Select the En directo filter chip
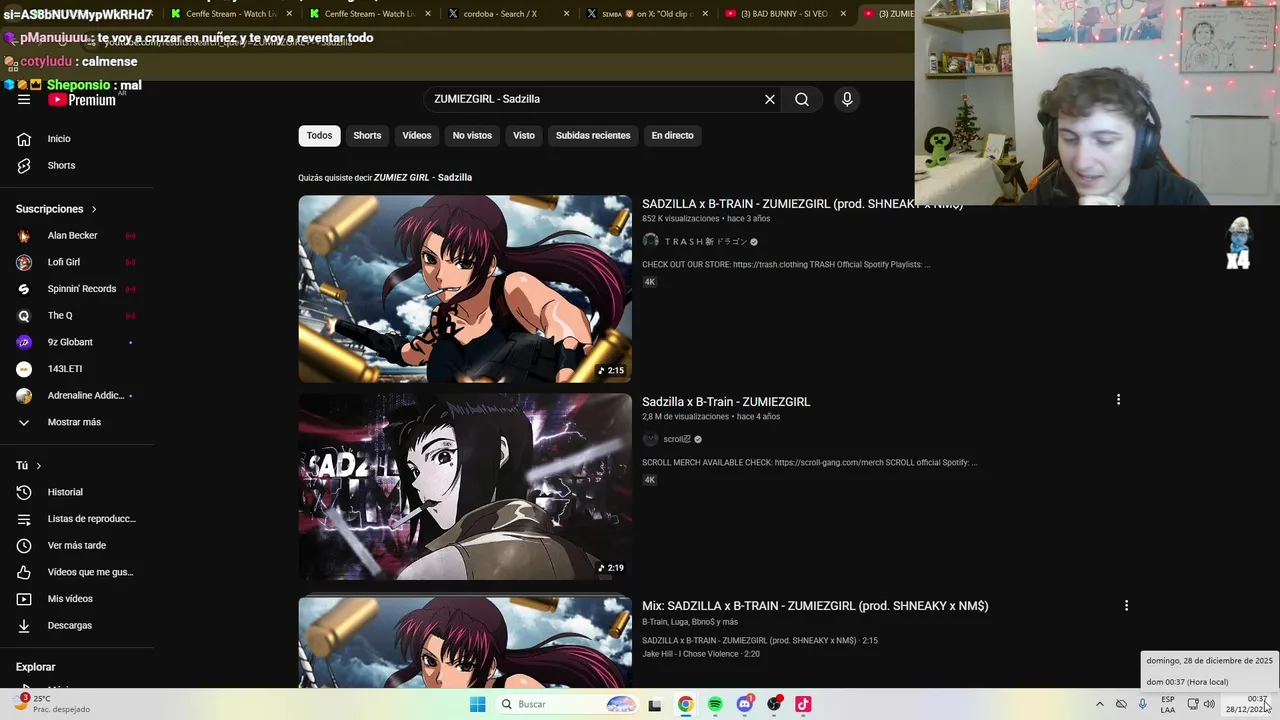 tap(672, 135)
